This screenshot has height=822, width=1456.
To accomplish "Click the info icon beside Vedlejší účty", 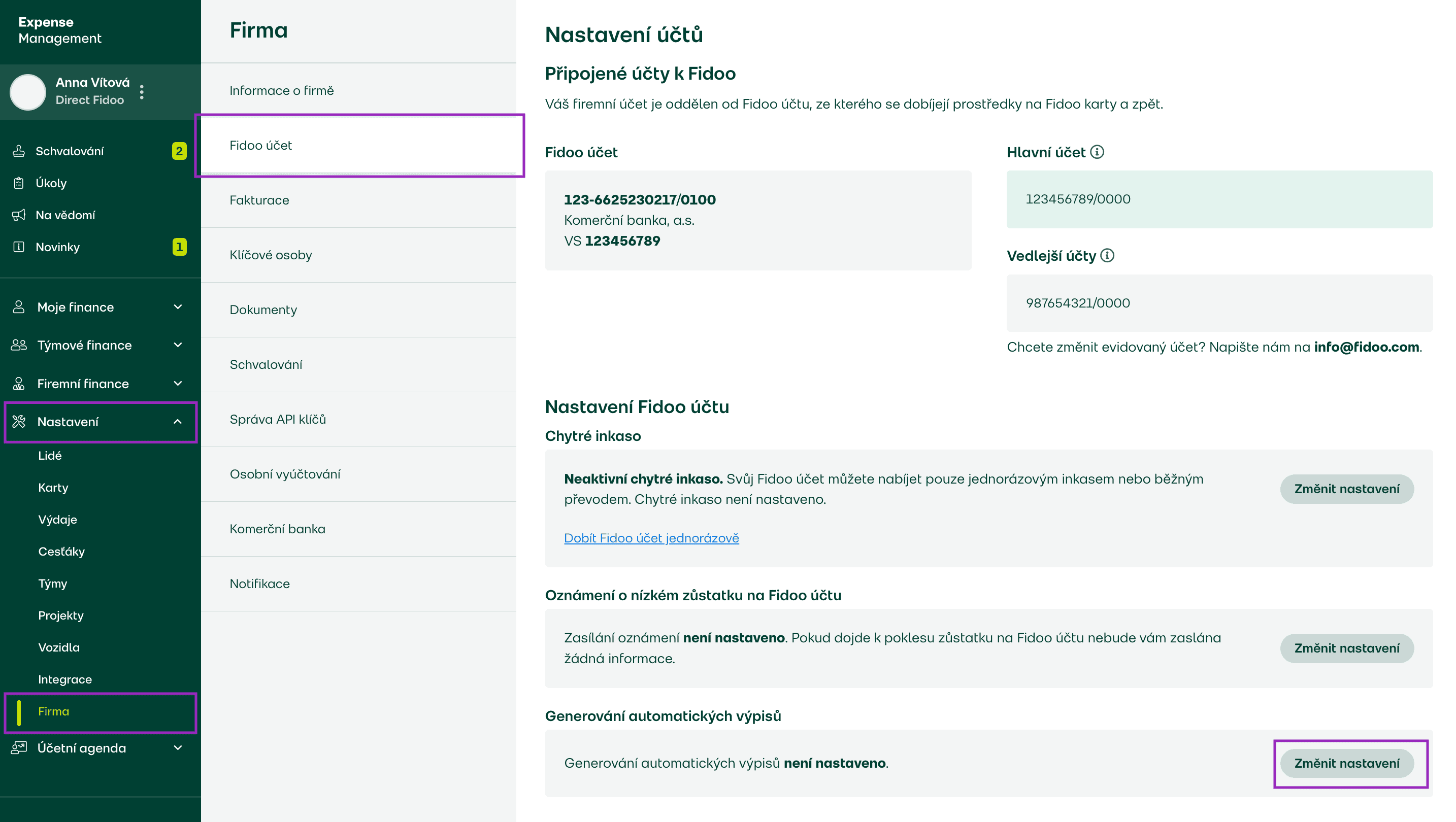I will tap(1107, 255).
